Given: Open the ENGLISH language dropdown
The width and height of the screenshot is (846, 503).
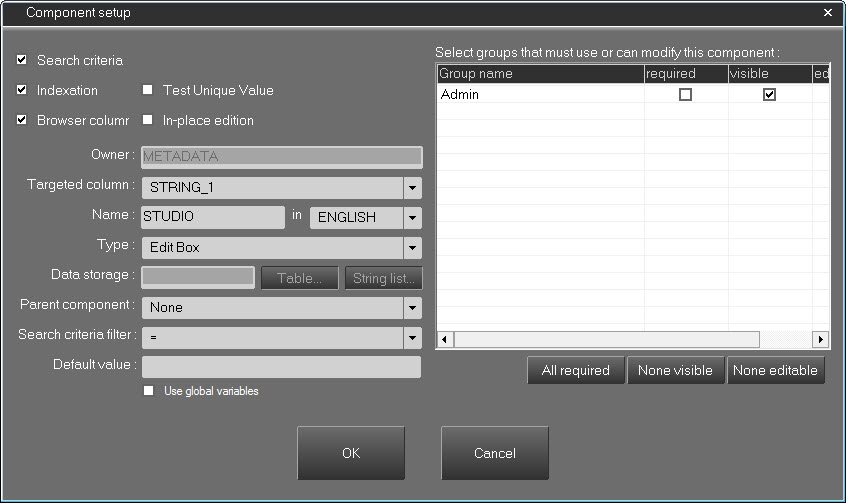Looking at the screenshot, I should (x=412, y=218).
